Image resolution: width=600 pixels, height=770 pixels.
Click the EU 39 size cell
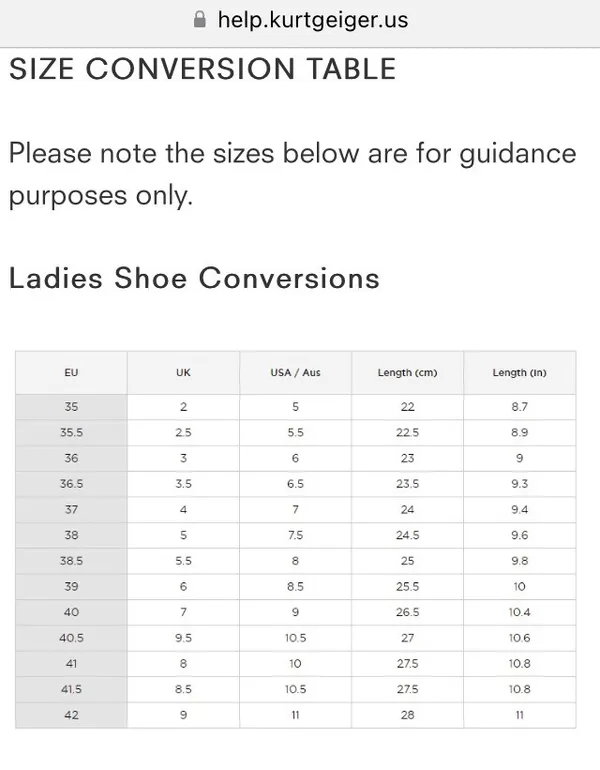[x=71, y=587]
